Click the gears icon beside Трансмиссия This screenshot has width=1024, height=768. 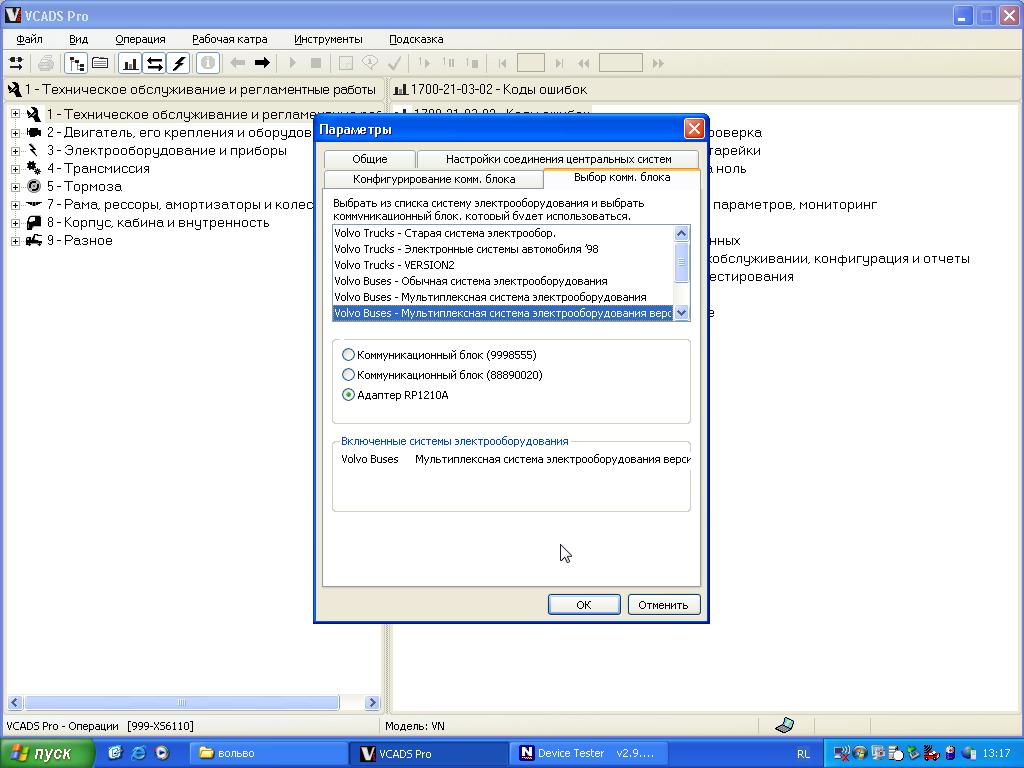pyautogui.click(x=33, y=168)
